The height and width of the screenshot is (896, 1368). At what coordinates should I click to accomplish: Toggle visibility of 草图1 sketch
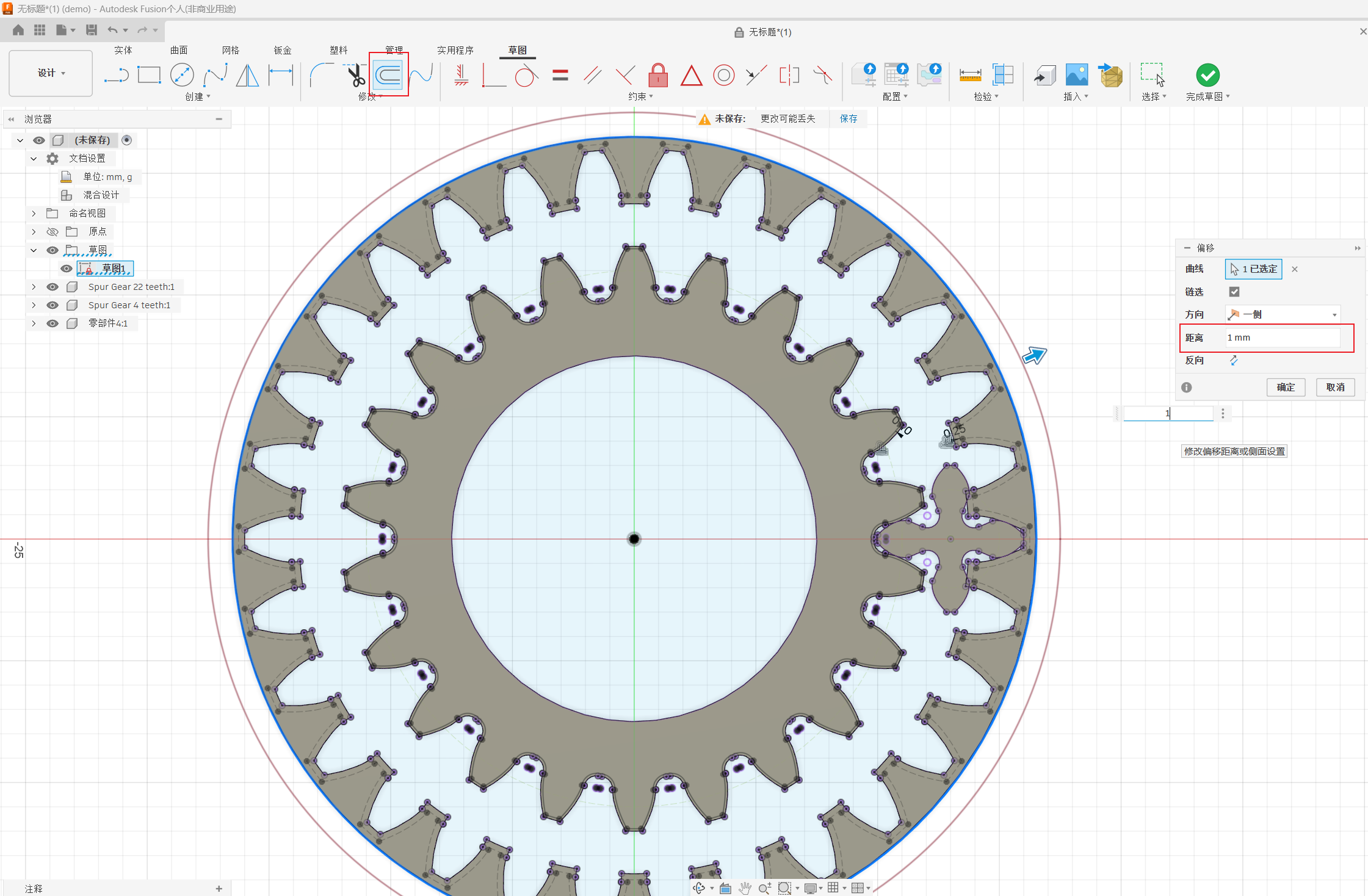[66, 269]
